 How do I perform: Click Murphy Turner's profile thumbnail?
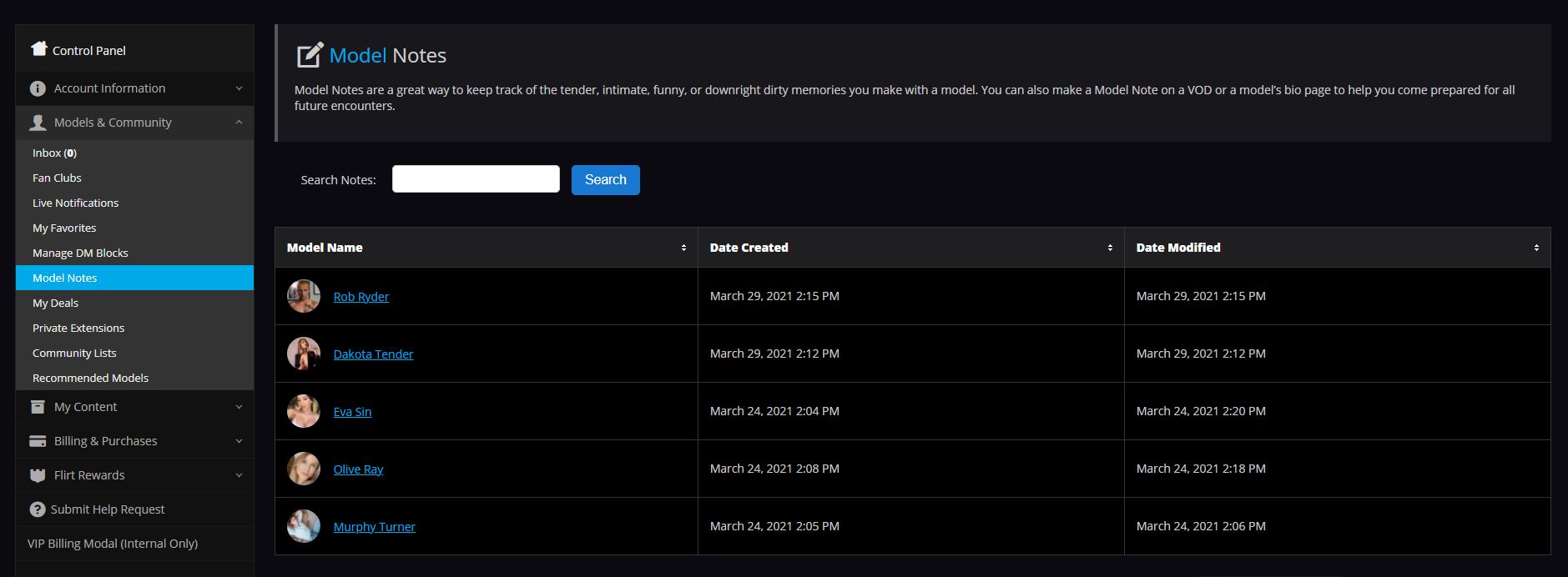click(x=304, y=526)
